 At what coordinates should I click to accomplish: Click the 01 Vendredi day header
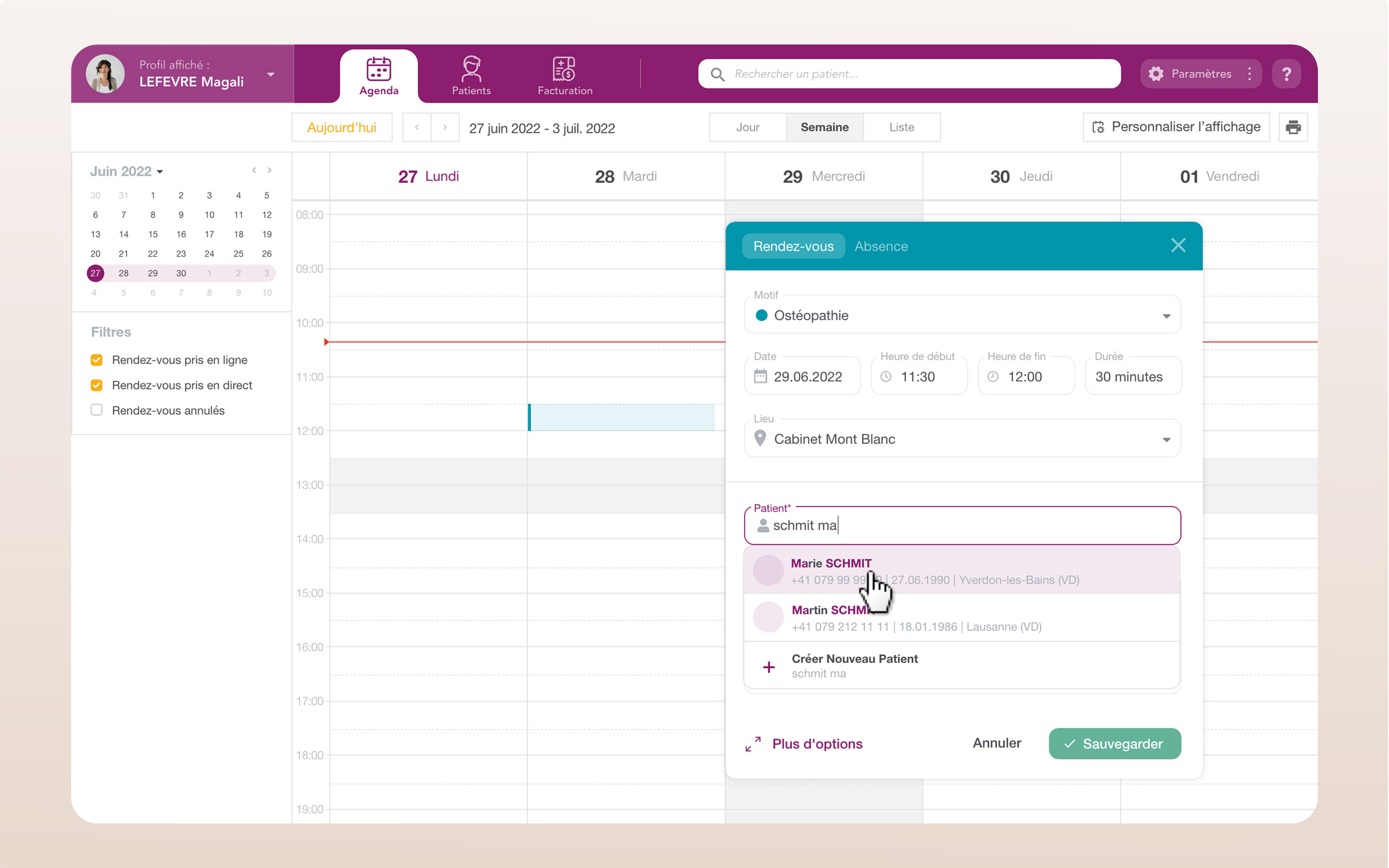coord(1220,176)
